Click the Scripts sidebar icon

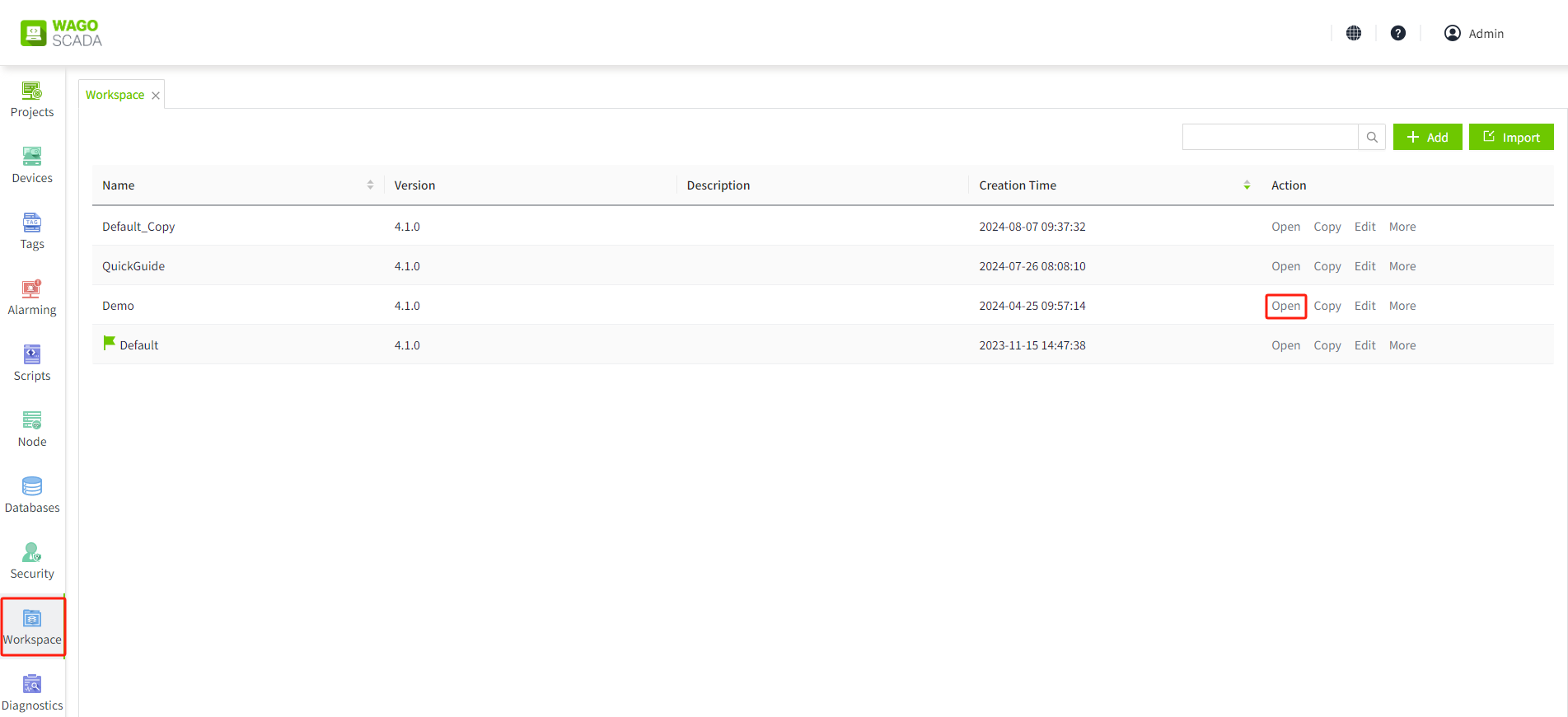point(32,363)
